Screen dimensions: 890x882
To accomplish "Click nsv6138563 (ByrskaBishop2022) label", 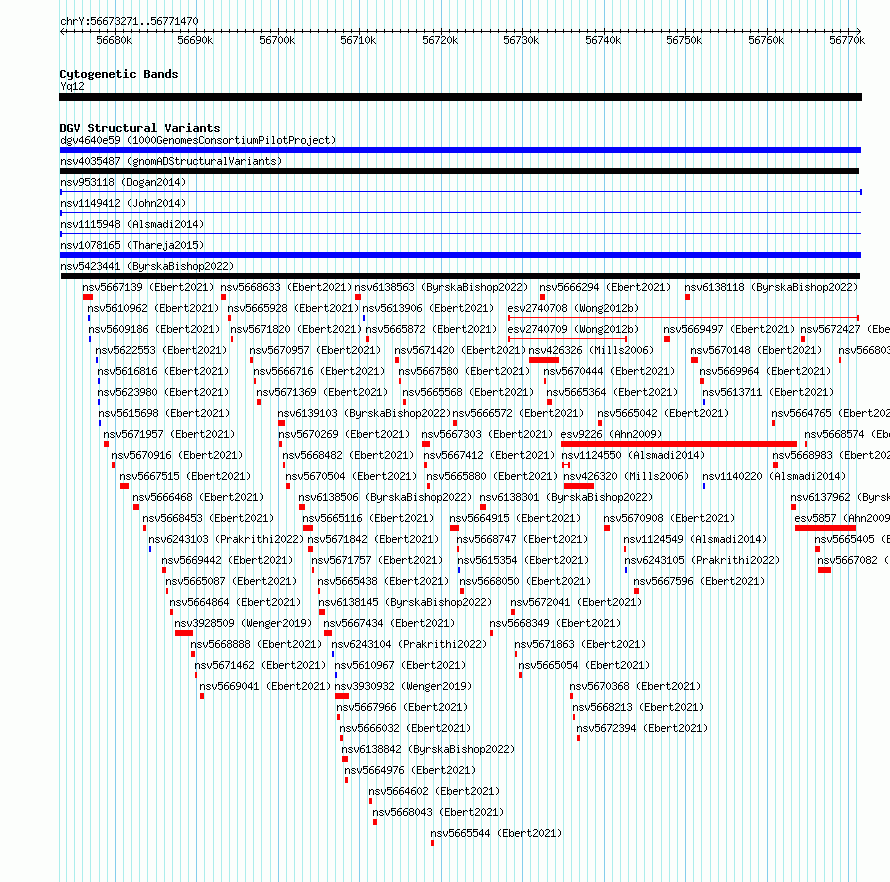I will coord(441,287).
